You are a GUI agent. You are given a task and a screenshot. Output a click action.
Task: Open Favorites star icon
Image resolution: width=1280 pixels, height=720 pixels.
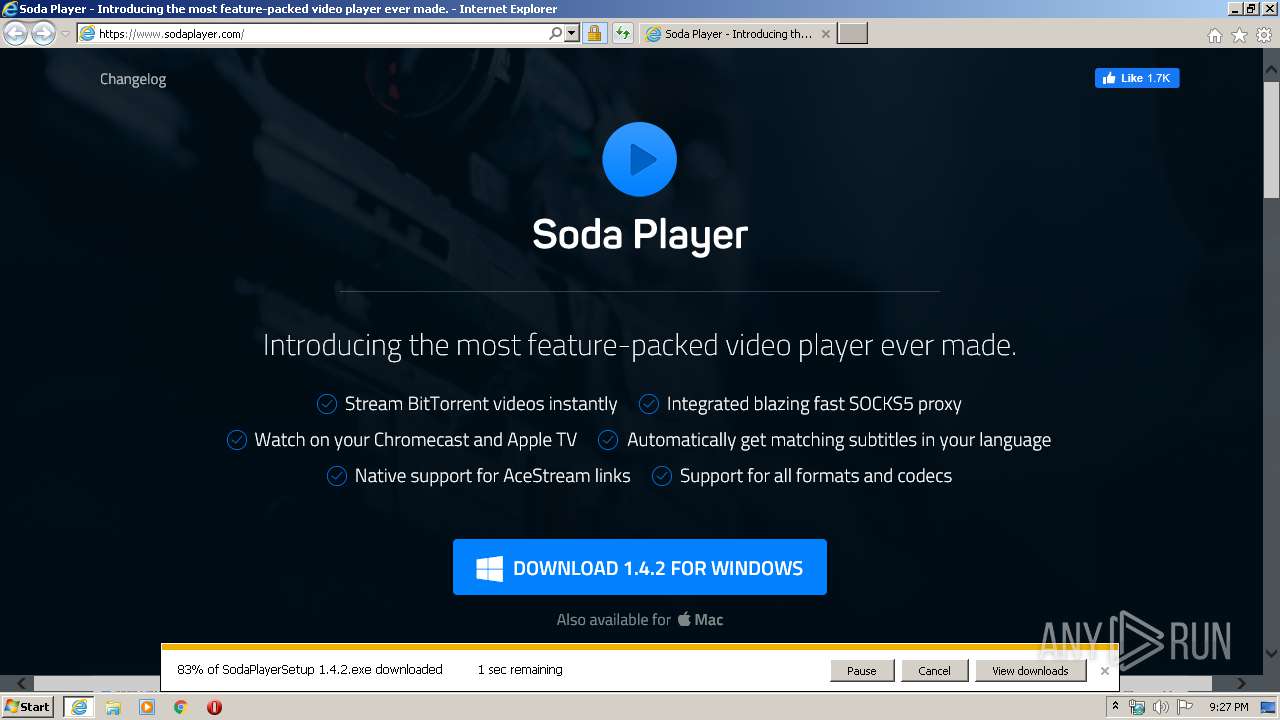(x=1239, y=35)
